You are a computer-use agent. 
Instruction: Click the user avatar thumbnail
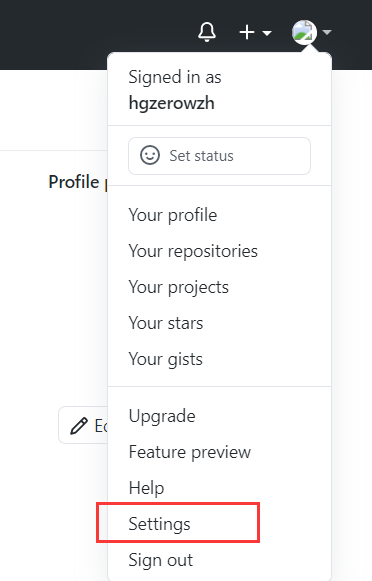pyautogui.click(x=304, y=32)
